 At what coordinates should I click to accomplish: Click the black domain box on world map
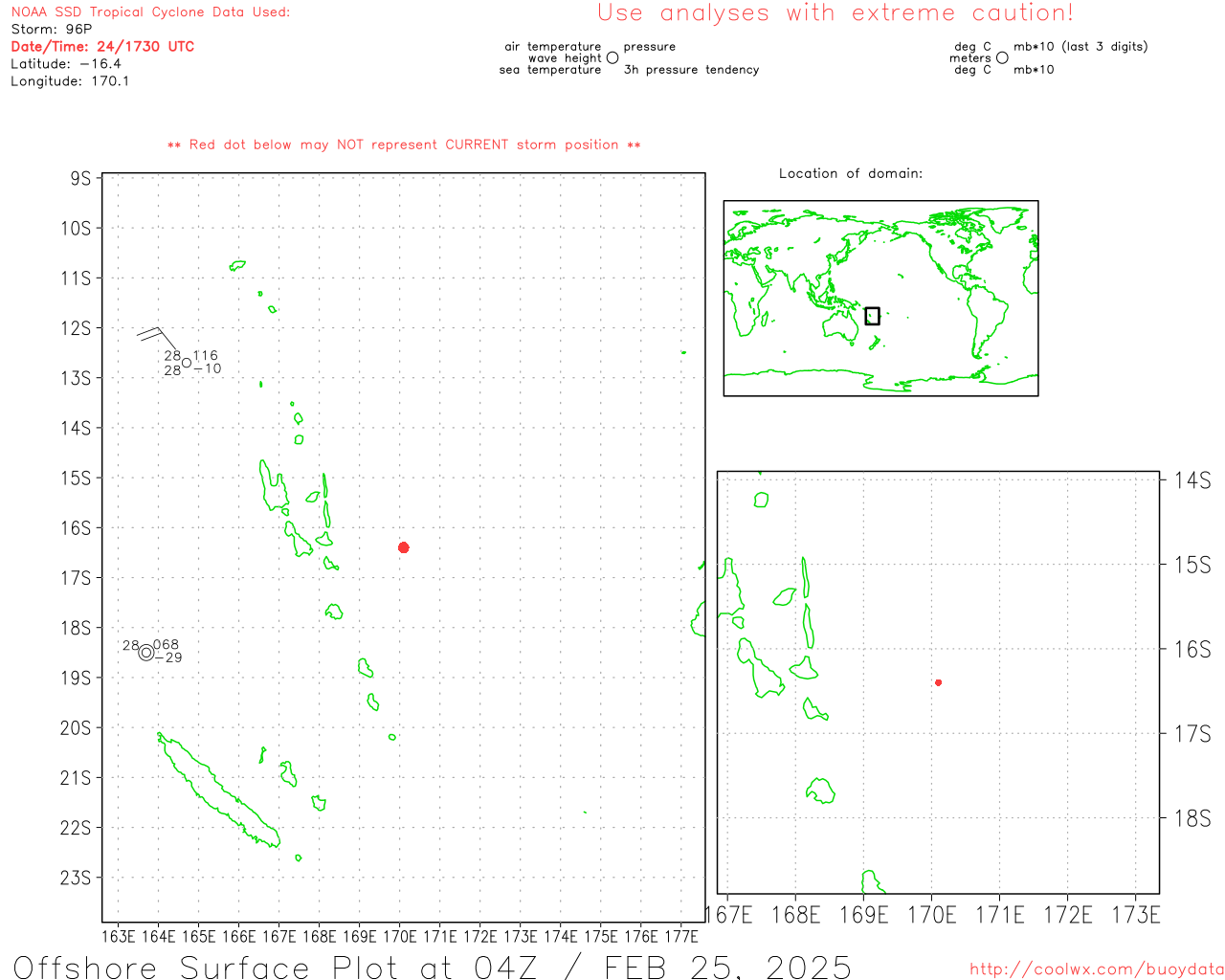tap(872, 316)
